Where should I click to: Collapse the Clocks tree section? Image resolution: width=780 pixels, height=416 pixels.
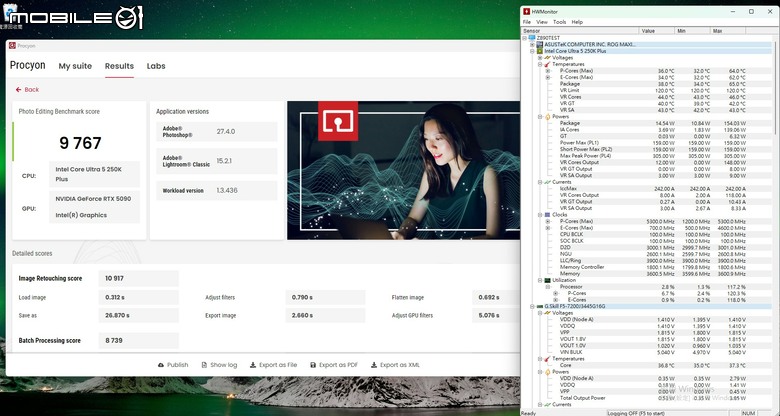coord(540,215)
